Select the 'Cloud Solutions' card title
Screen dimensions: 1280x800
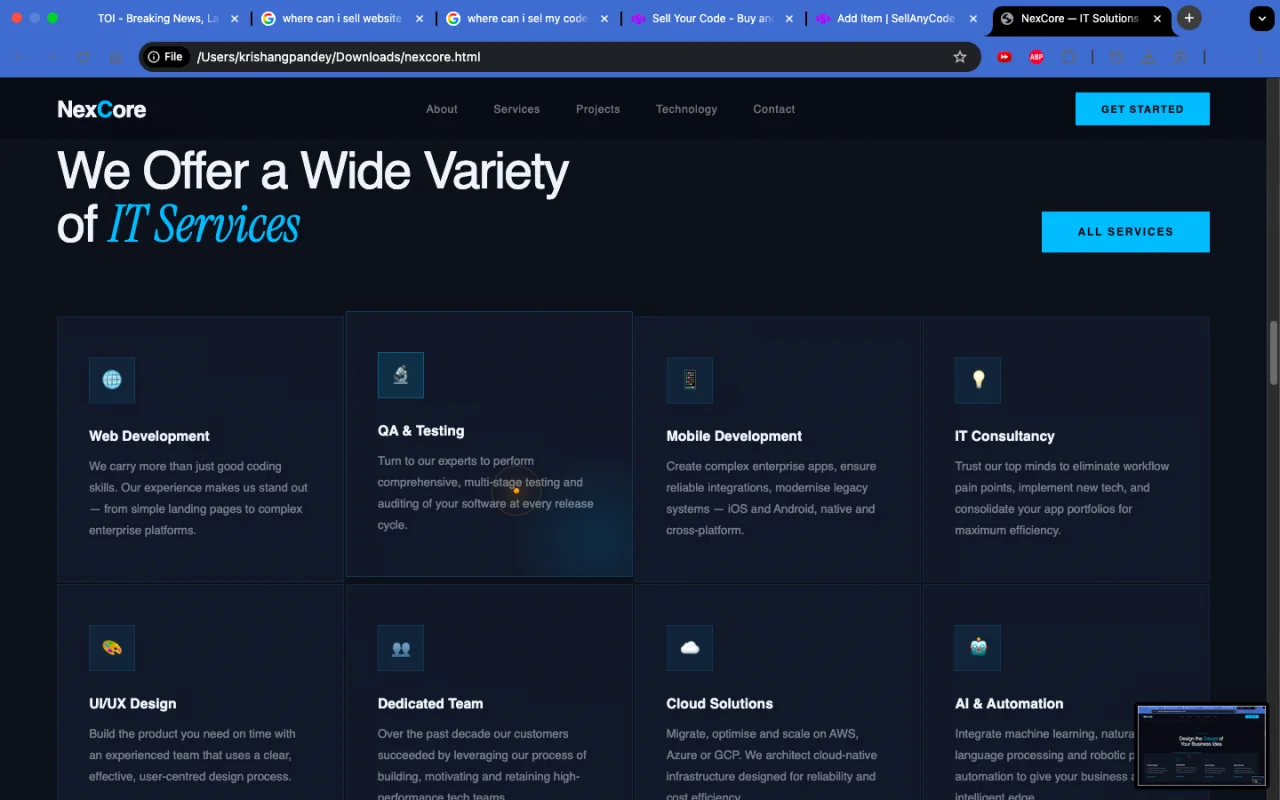tap(720, 704)
